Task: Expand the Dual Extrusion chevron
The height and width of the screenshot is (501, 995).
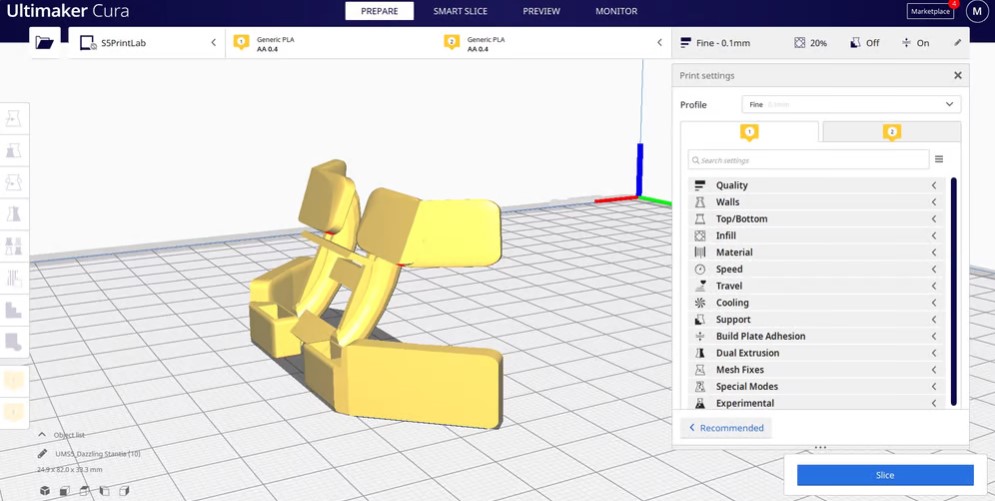Action: click(934, 353)
